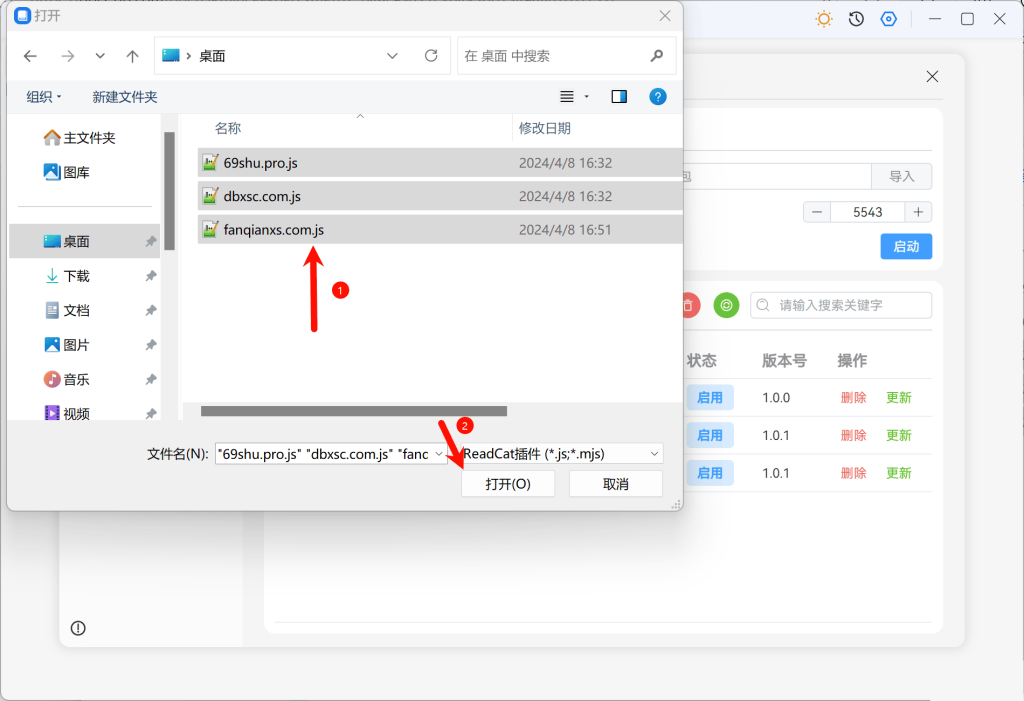Image resolution: width=1024 pixels, height=701 pixels.
Task: Click the blue question mark help icon
Action: [657, 96]
